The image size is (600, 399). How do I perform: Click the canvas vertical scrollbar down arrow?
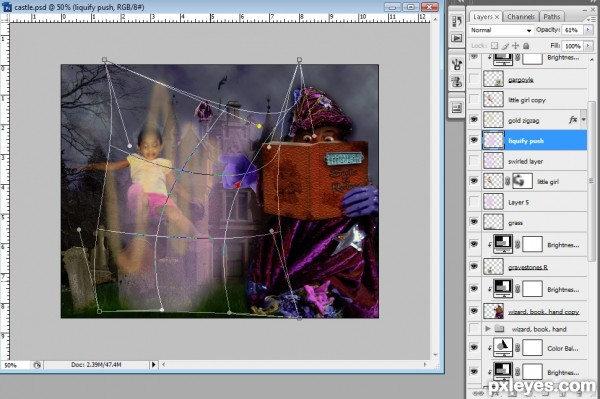pos(435,355)
